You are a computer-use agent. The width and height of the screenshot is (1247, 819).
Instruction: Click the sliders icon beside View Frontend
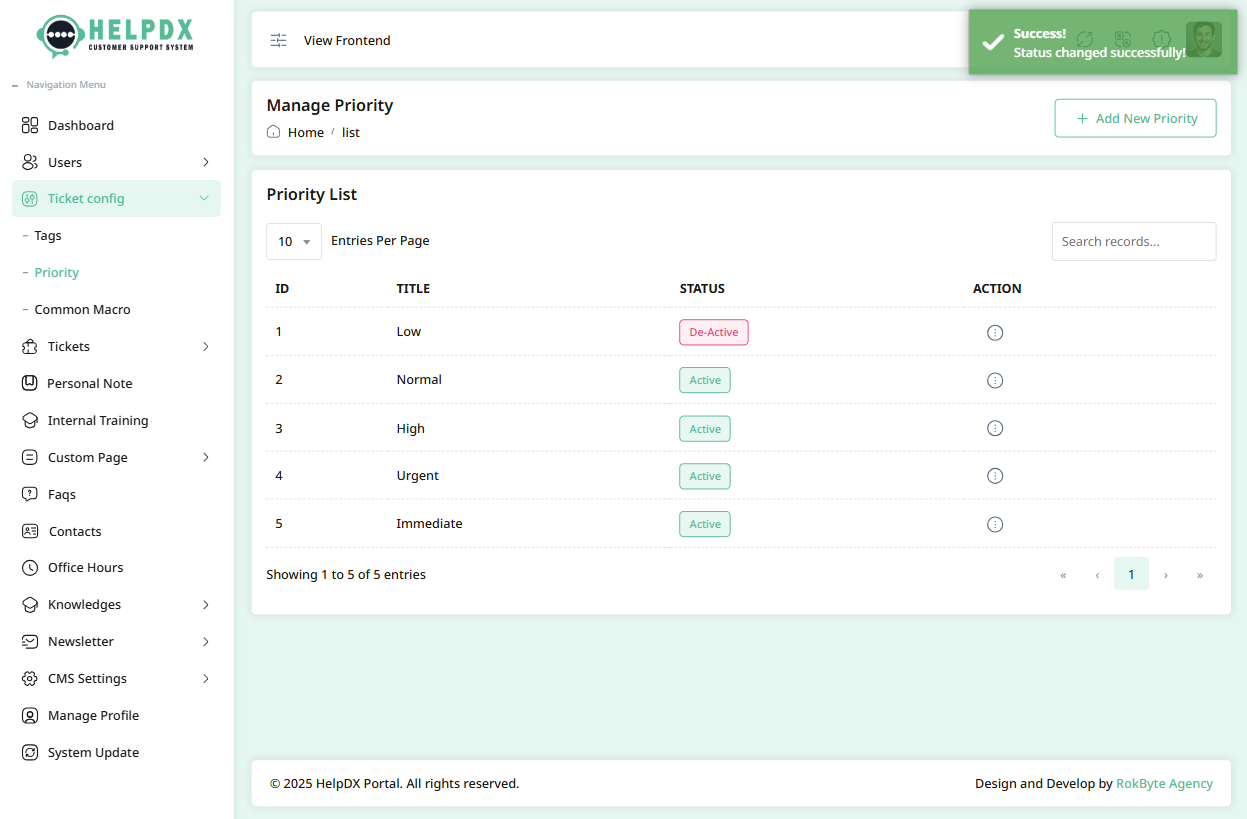(278, 40)
